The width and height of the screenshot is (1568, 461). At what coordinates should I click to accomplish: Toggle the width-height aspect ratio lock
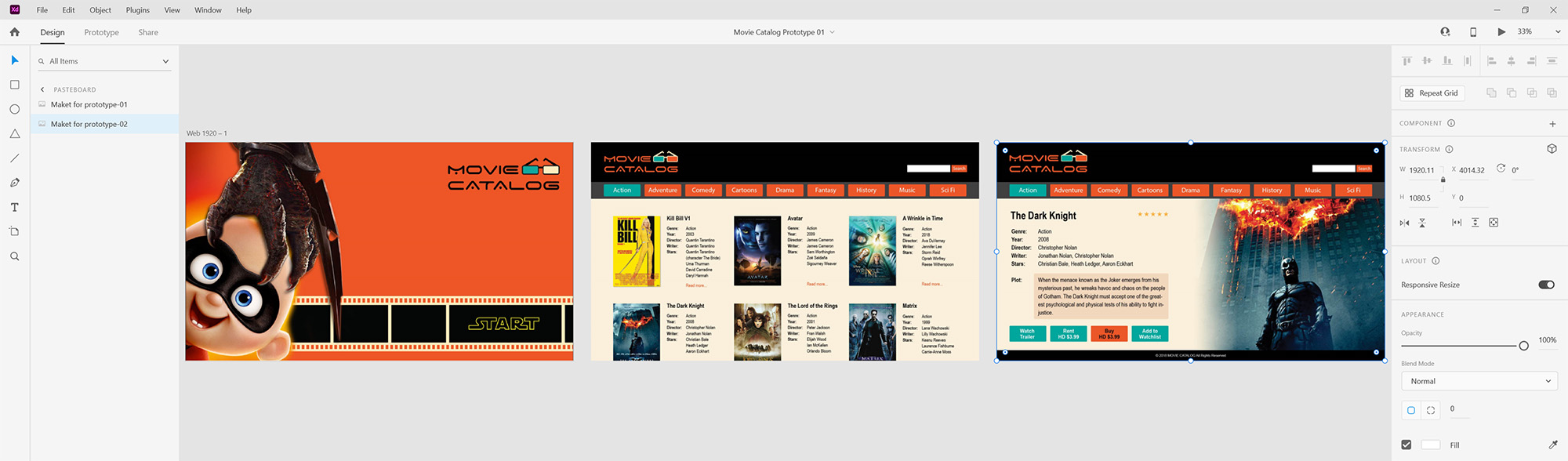(1443, 180)
